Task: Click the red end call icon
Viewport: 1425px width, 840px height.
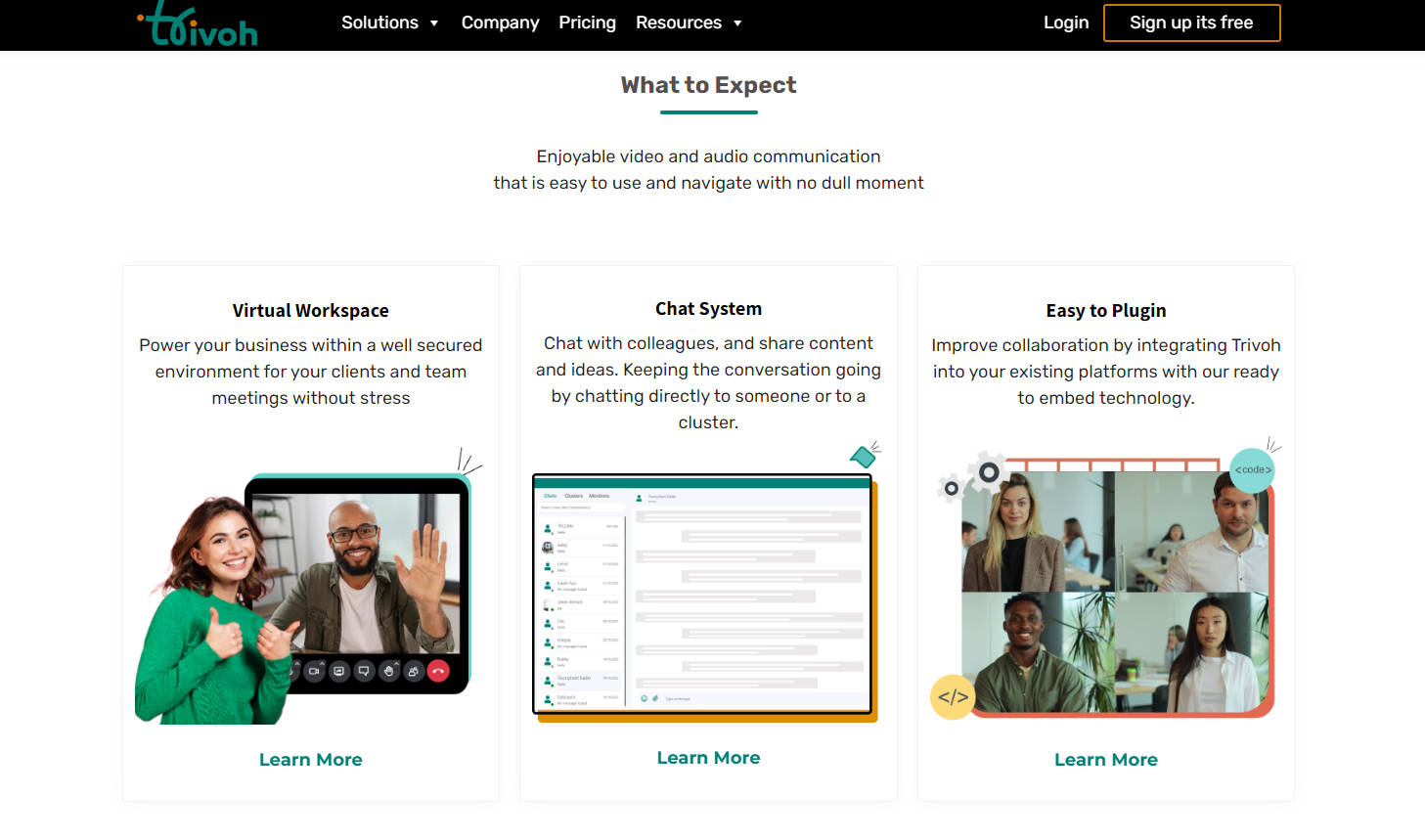Action: point(438,671)
